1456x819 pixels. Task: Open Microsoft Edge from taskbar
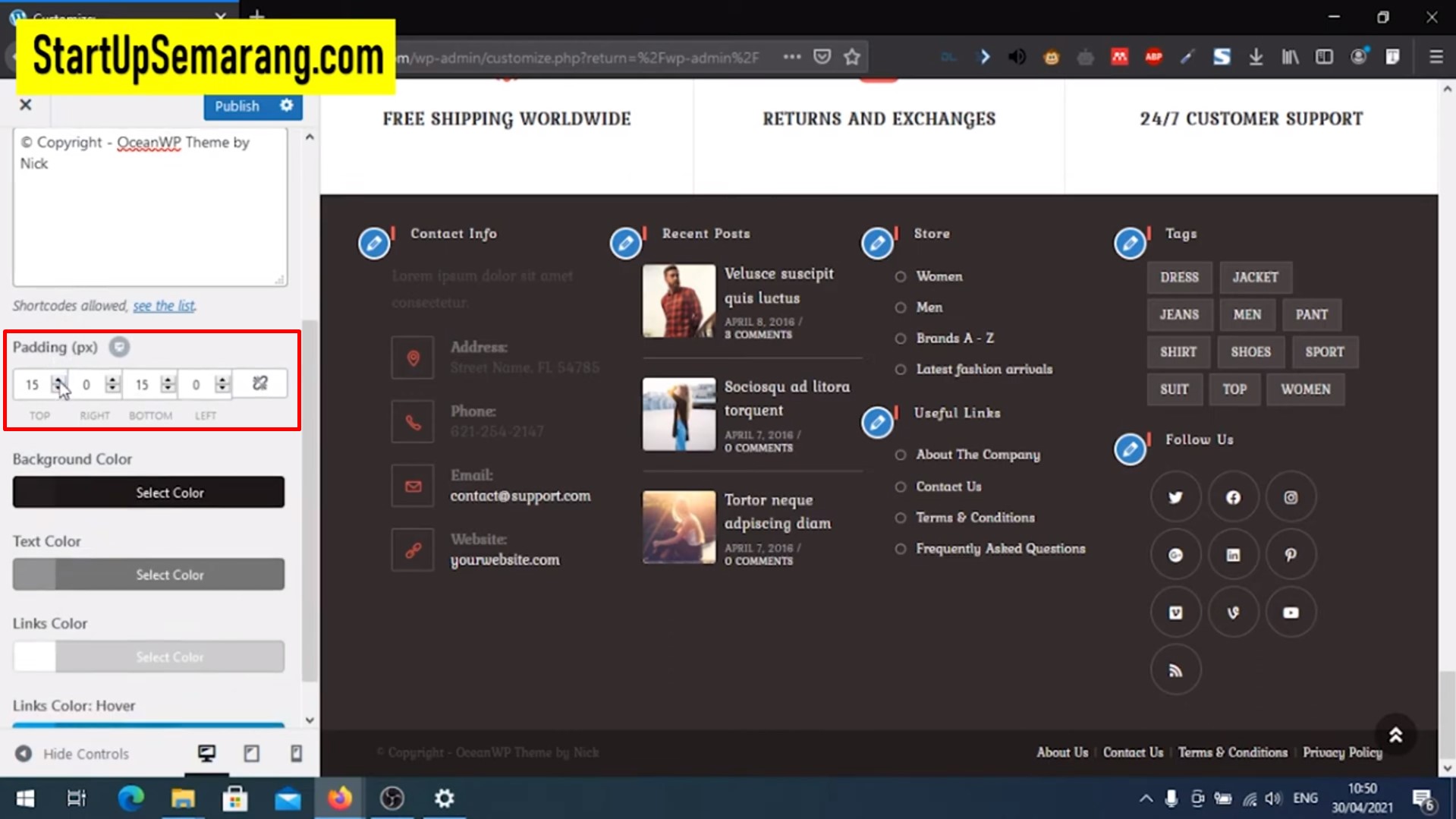pyautogui.click(x=131, y=799)
